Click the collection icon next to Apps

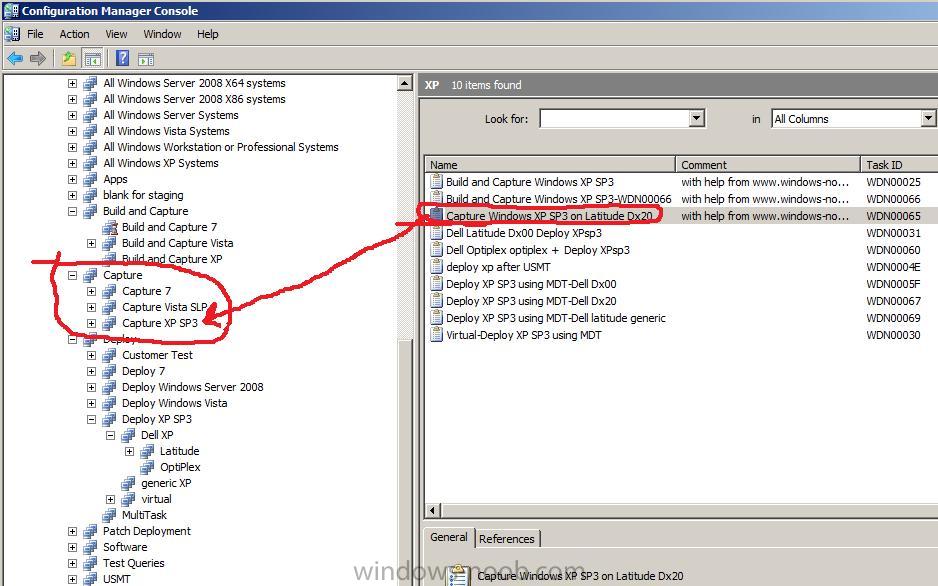pyautogui.click(x=90, y=179)
